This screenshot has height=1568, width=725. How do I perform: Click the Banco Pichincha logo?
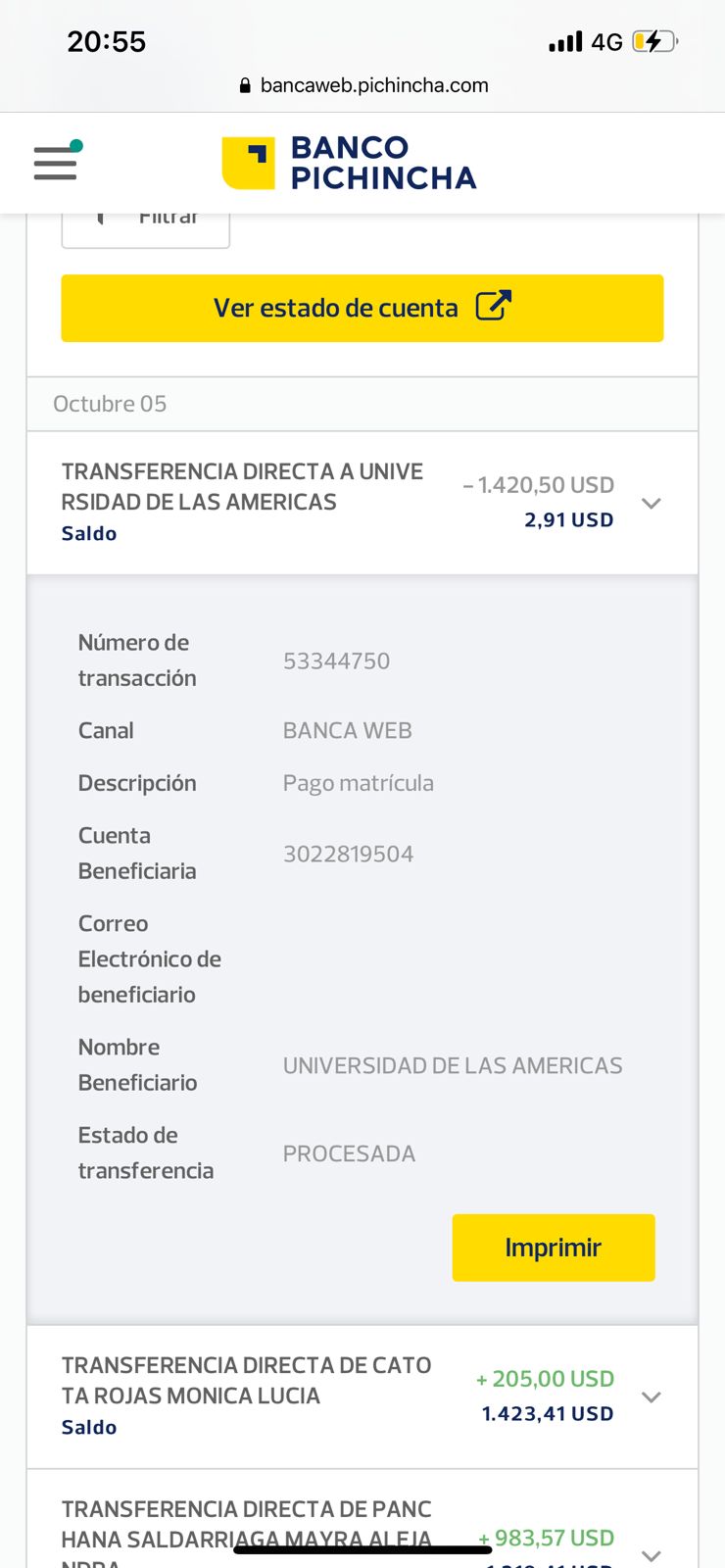349,163
